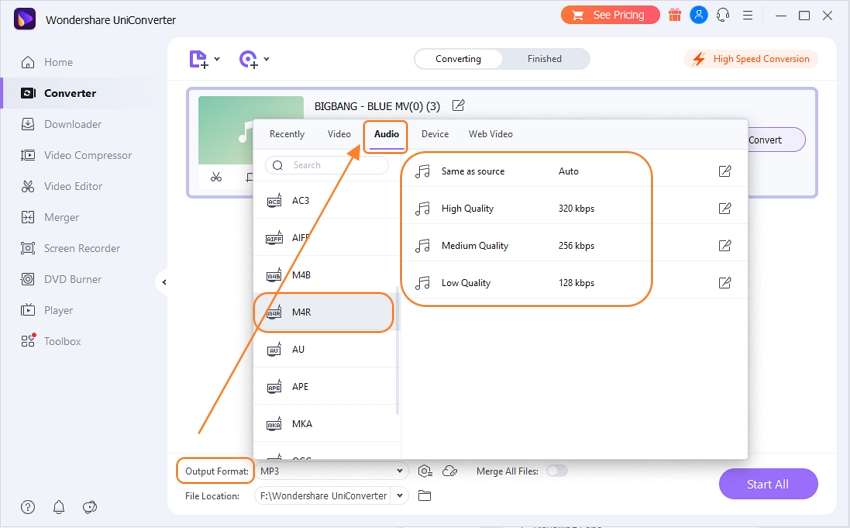Edit the Low Quality preset settings

725,282
